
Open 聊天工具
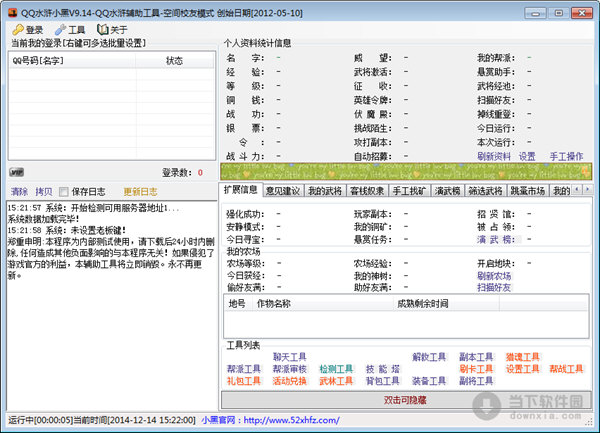click(x=289, y=357)
